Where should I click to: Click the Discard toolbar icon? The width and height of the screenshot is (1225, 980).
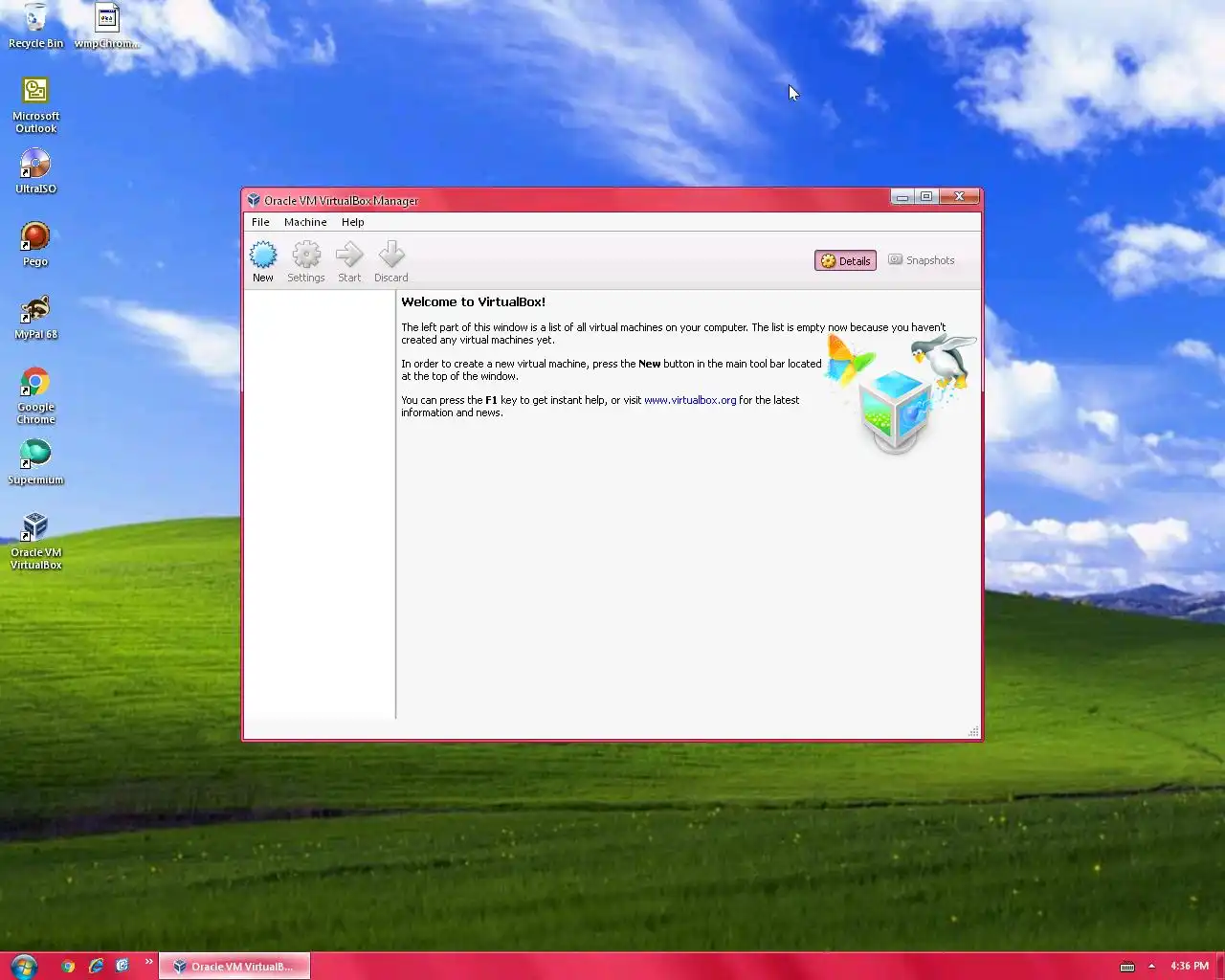pos(390,261)
